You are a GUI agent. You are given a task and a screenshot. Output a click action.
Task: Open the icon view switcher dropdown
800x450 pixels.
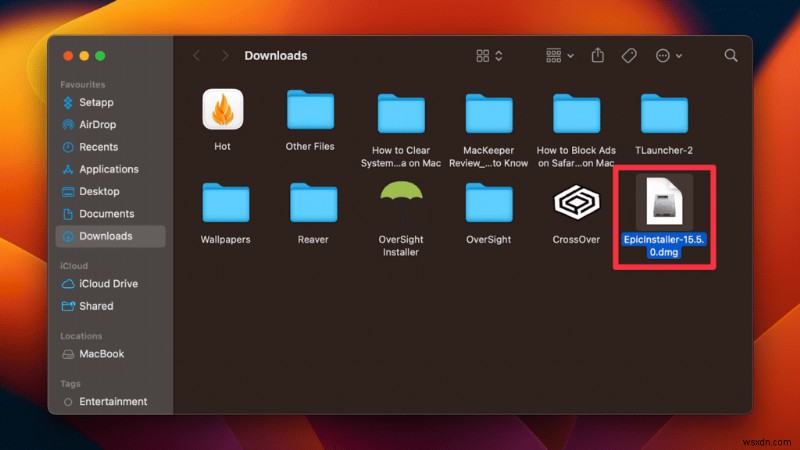(x=489, y=56)
